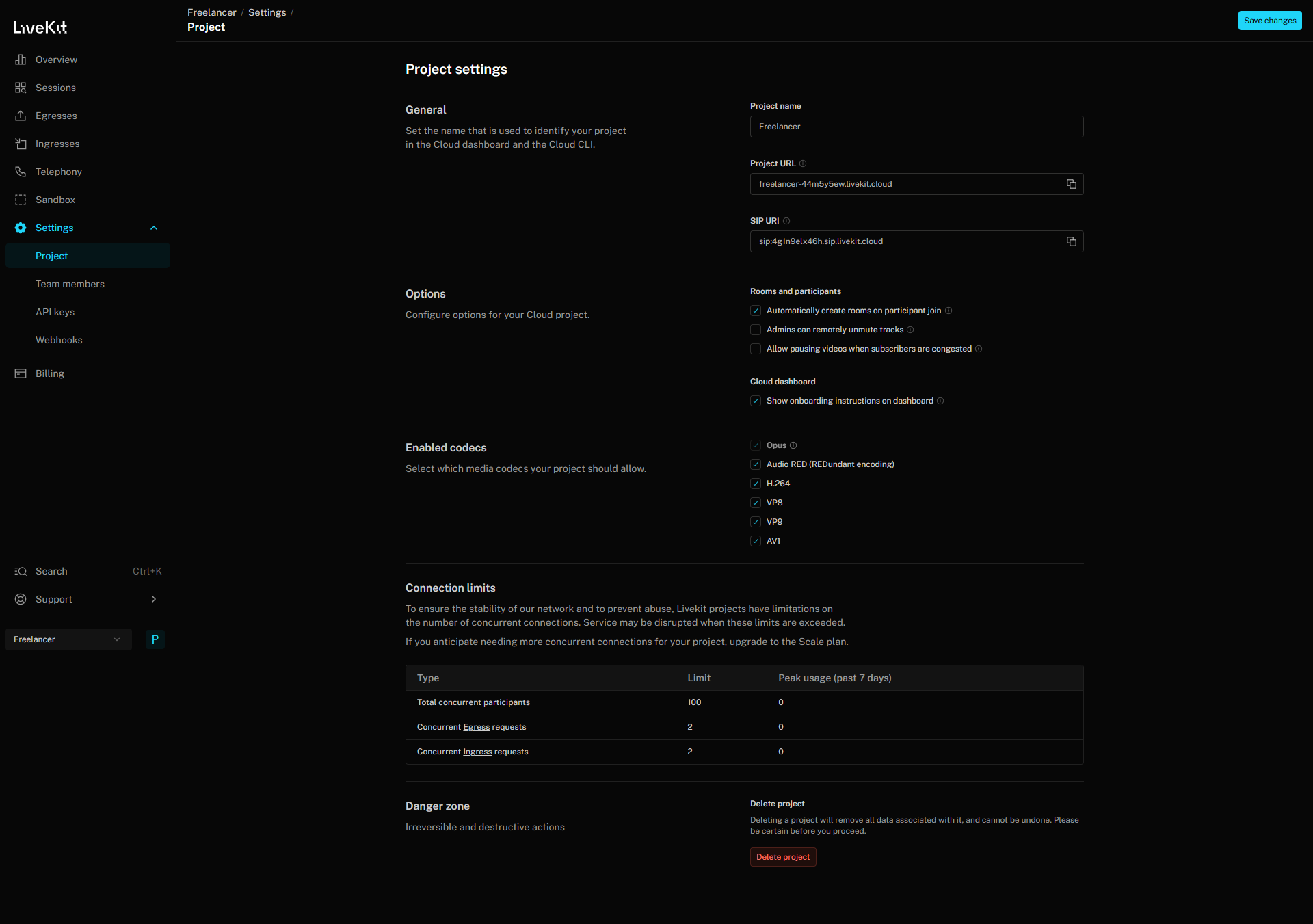Screen dimensions: 1313x924
Task: Expand the Support submenu arrow
Action: point(154,599)
